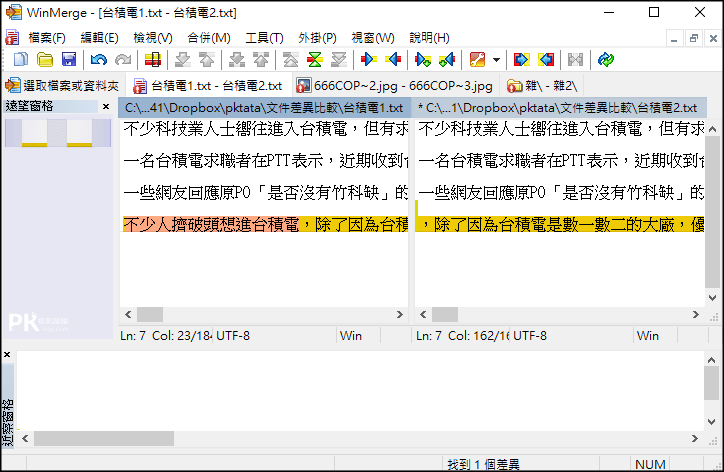Copy all differences to left icon
The height and width of the screenshot is (472, 724).
tap(546, 60)
